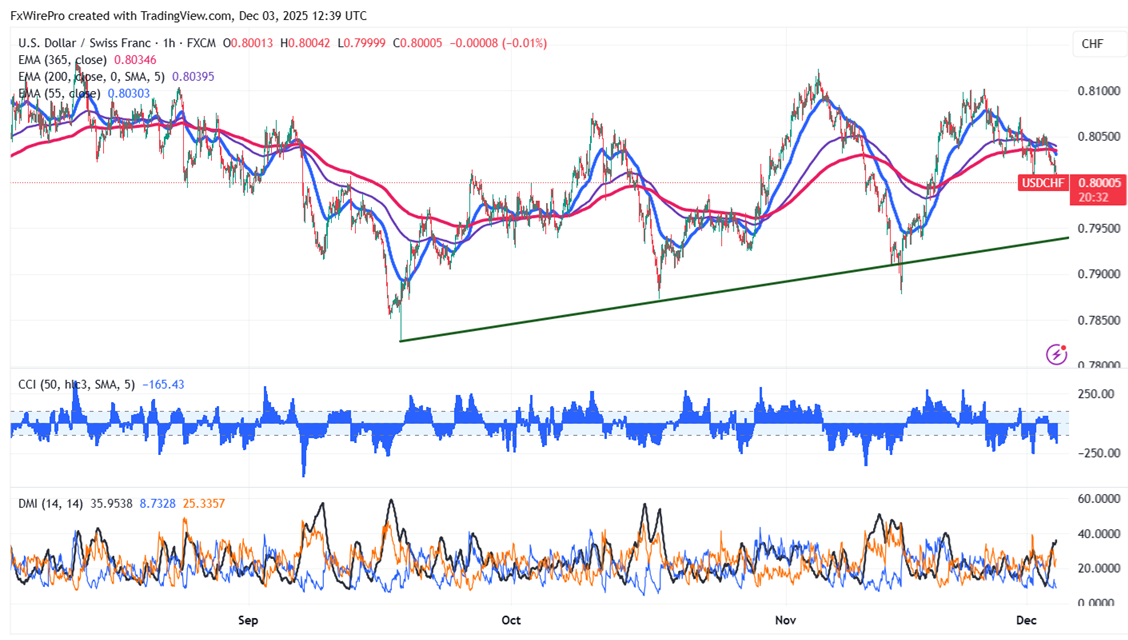Click the CCI value -165.43
The image size is (1128, 640).
point(163,385)
